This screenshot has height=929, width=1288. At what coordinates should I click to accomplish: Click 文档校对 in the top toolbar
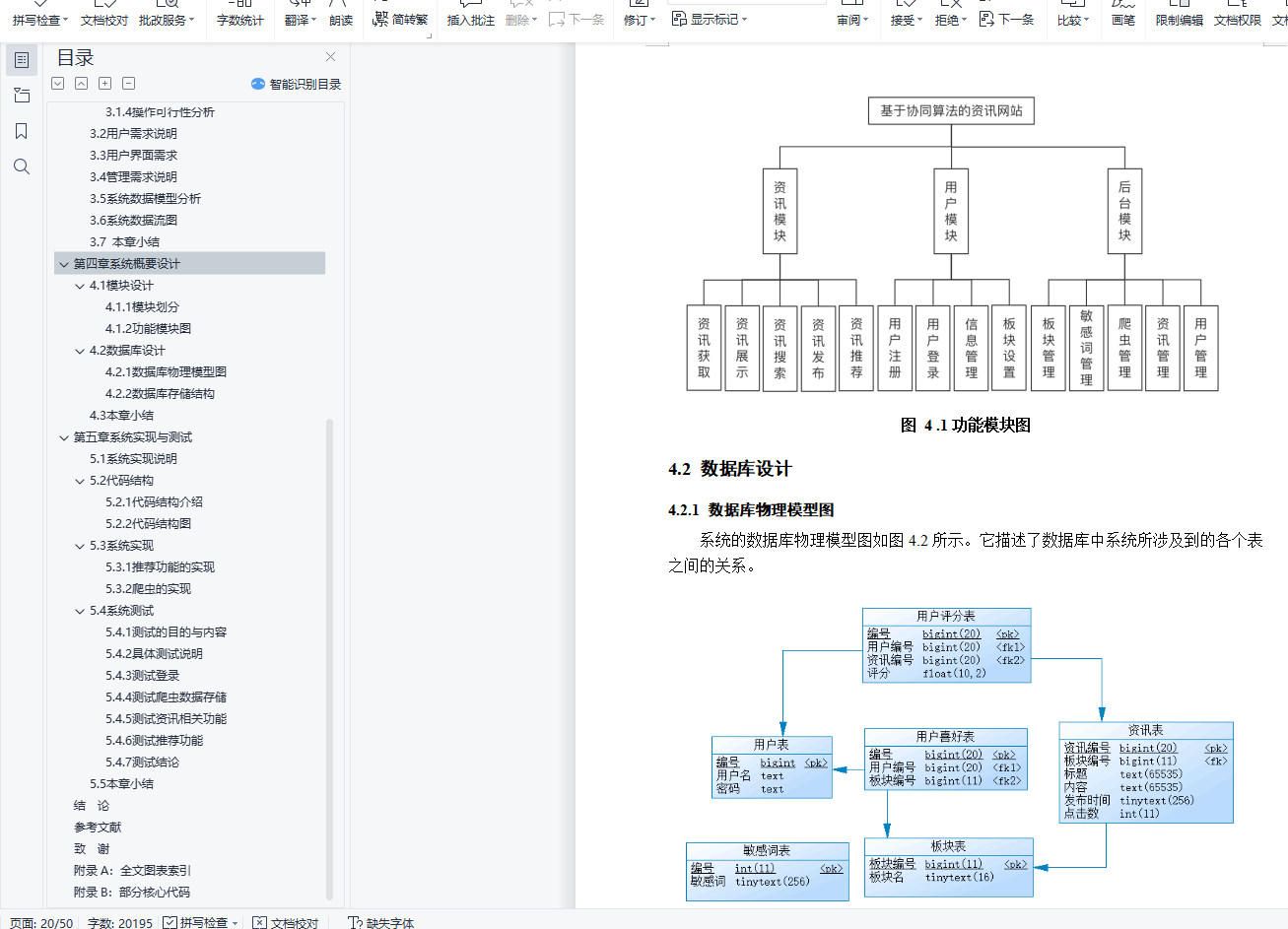tap(104, 20)
